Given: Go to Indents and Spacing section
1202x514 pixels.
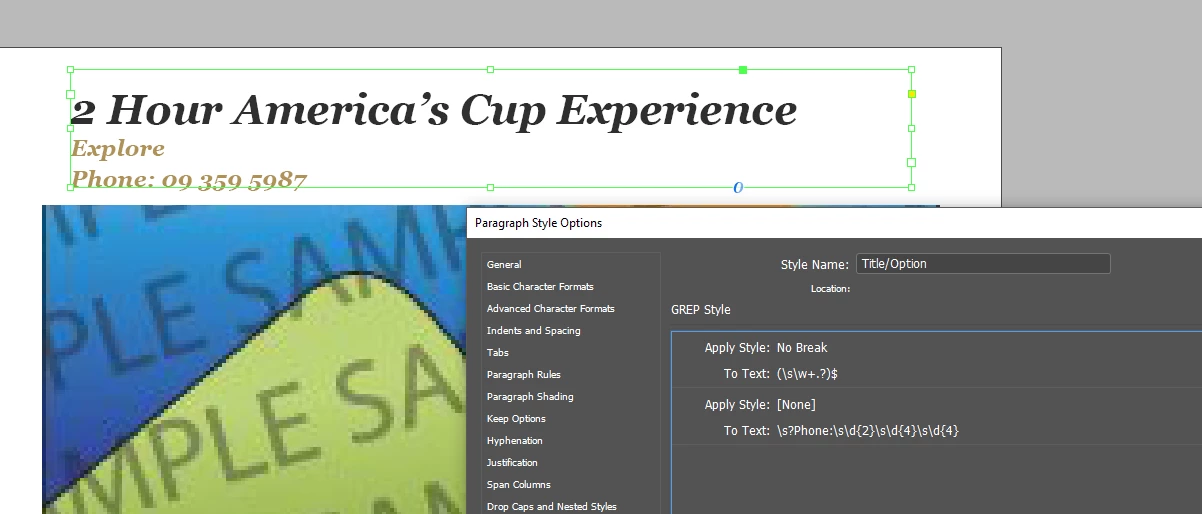Looking at the screenshot, I should (x=533, y=331).
